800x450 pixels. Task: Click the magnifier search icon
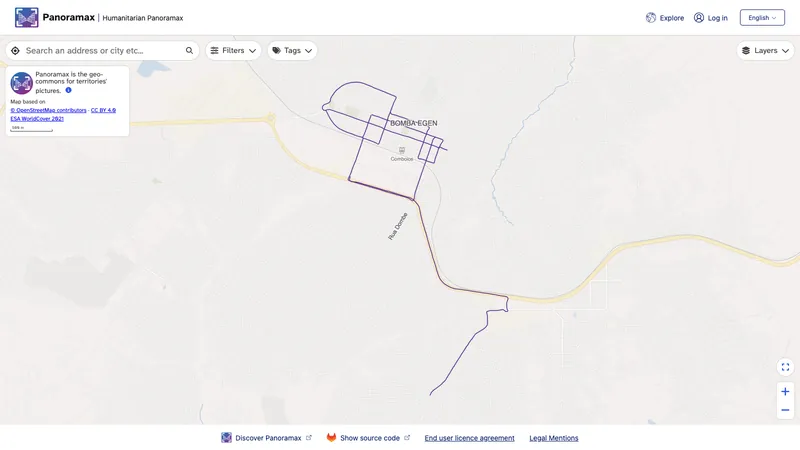coord(189,51)
